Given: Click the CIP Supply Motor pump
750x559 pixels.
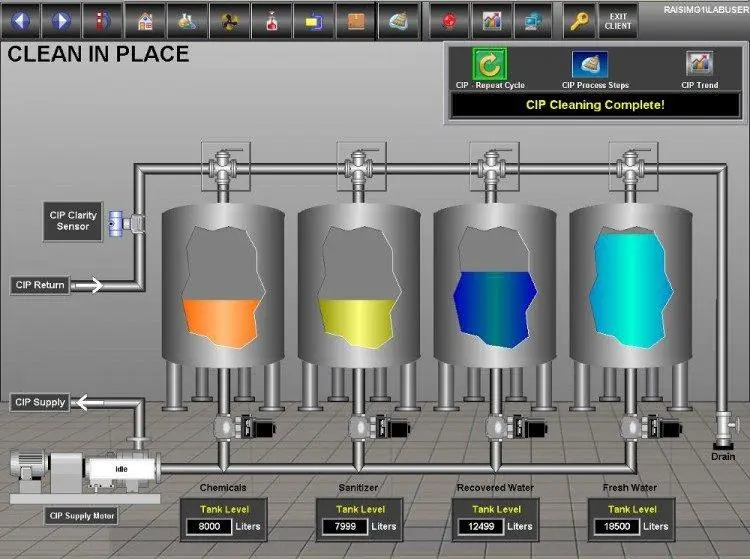Looking at the screenshot, I should [85, 471].
